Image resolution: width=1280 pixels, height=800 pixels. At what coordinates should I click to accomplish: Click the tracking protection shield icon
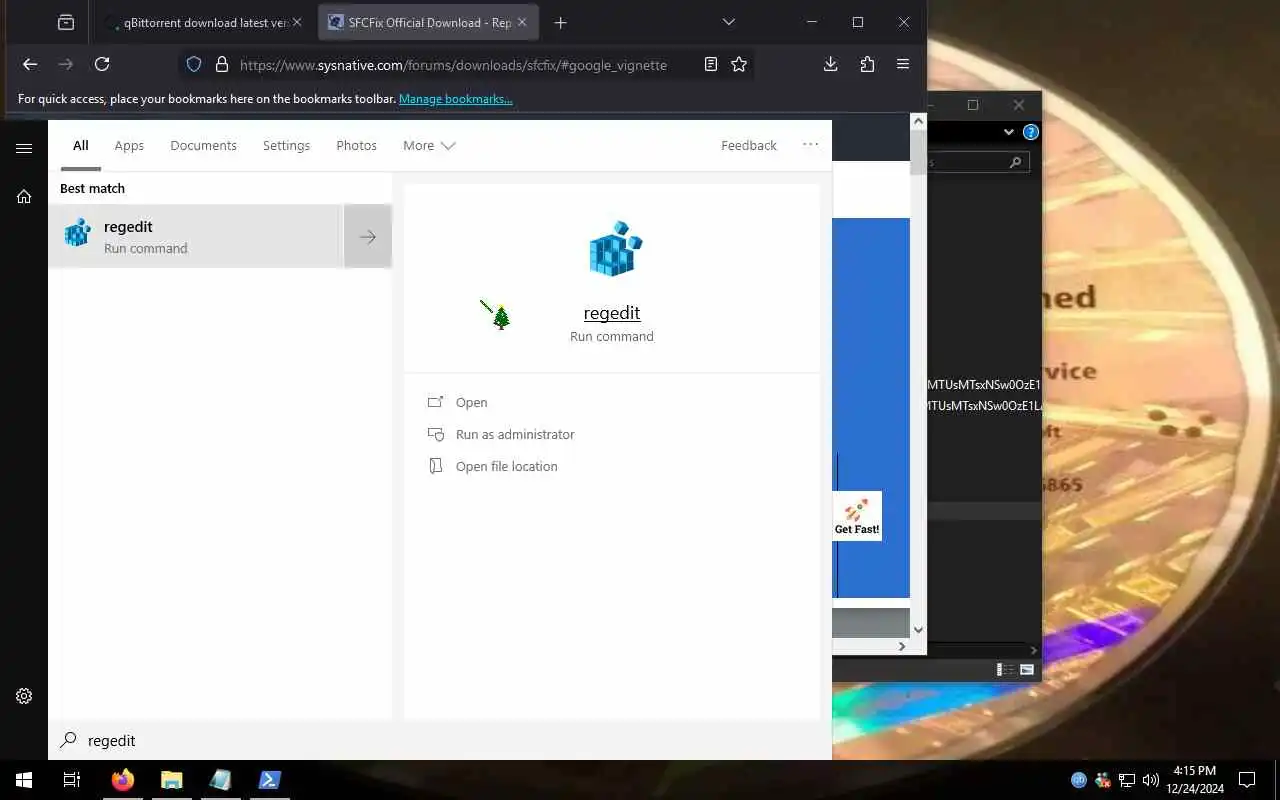(194, 64)
